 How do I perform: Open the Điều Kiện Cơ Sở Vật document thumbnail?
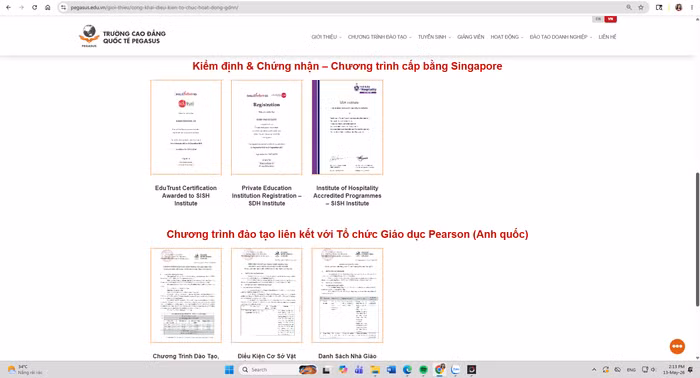267,295
